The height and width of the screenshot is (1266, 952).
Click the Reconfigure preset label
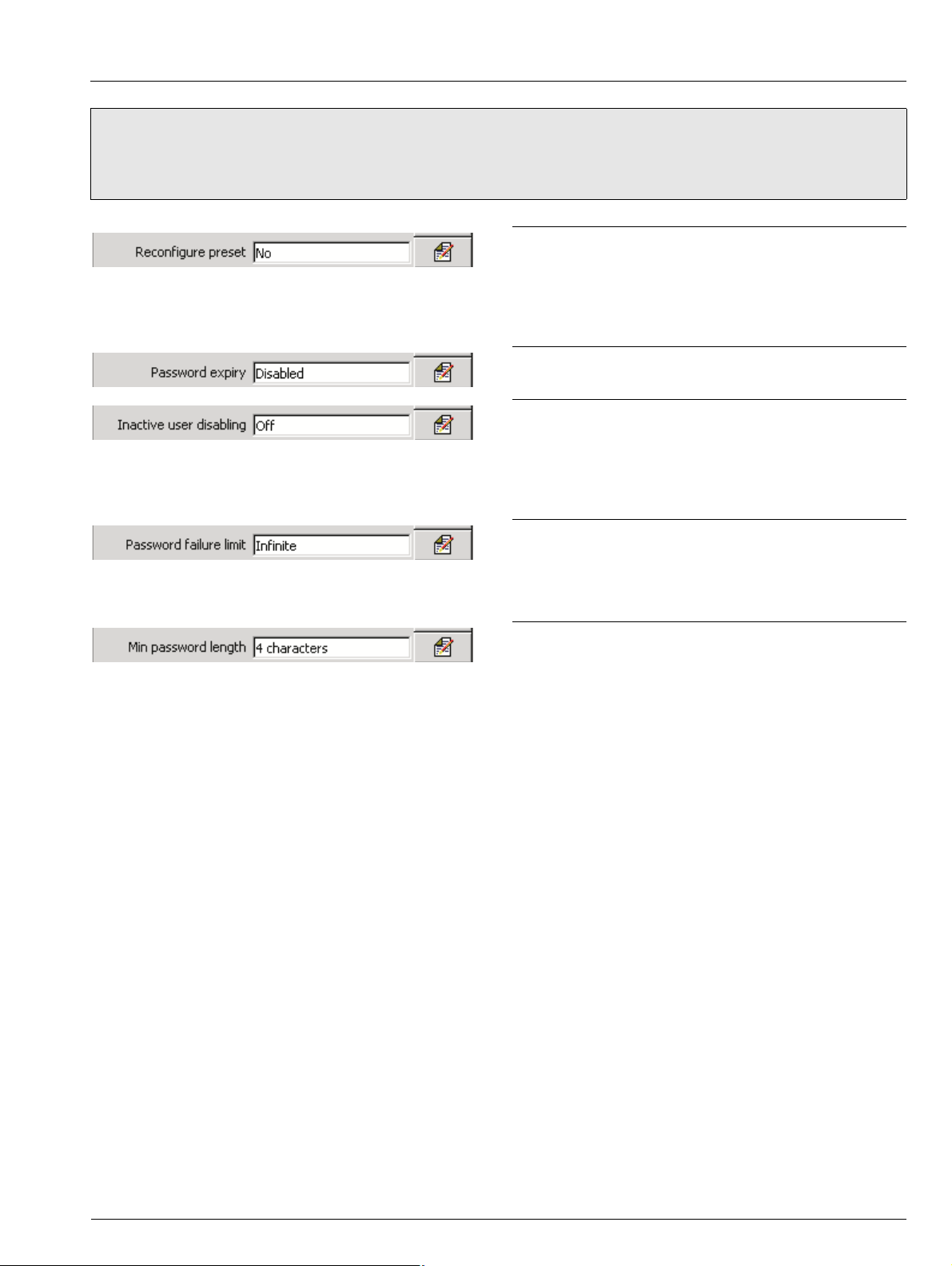pyautogui.click(x=190, y=252)
